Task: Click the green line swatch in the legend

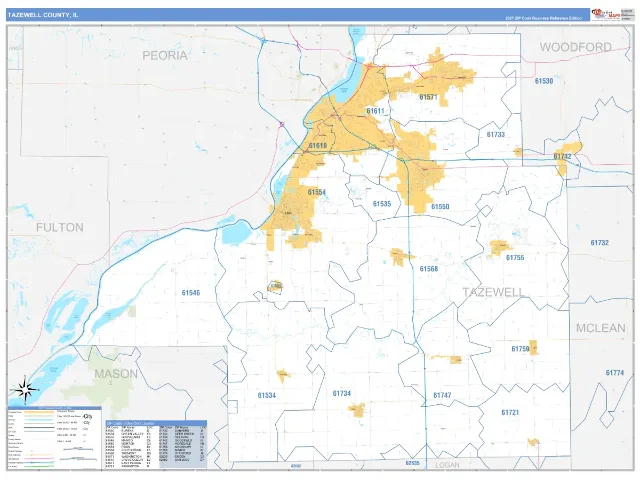Action: [x=39, y=467]
